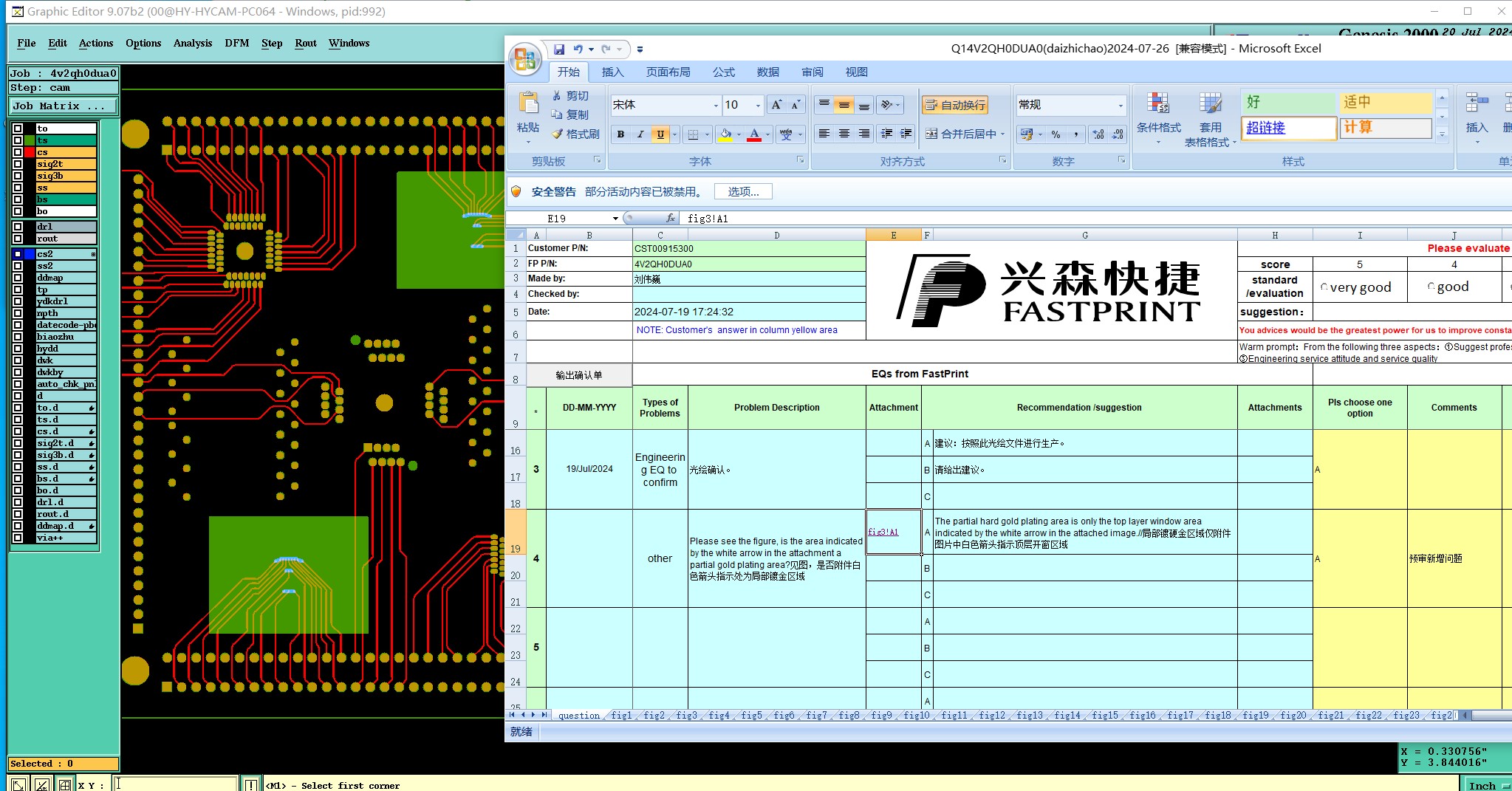Open font color dropdown arrow
Image resolution: width=1512 pixels, height=791 pixels.
point(767,134)
